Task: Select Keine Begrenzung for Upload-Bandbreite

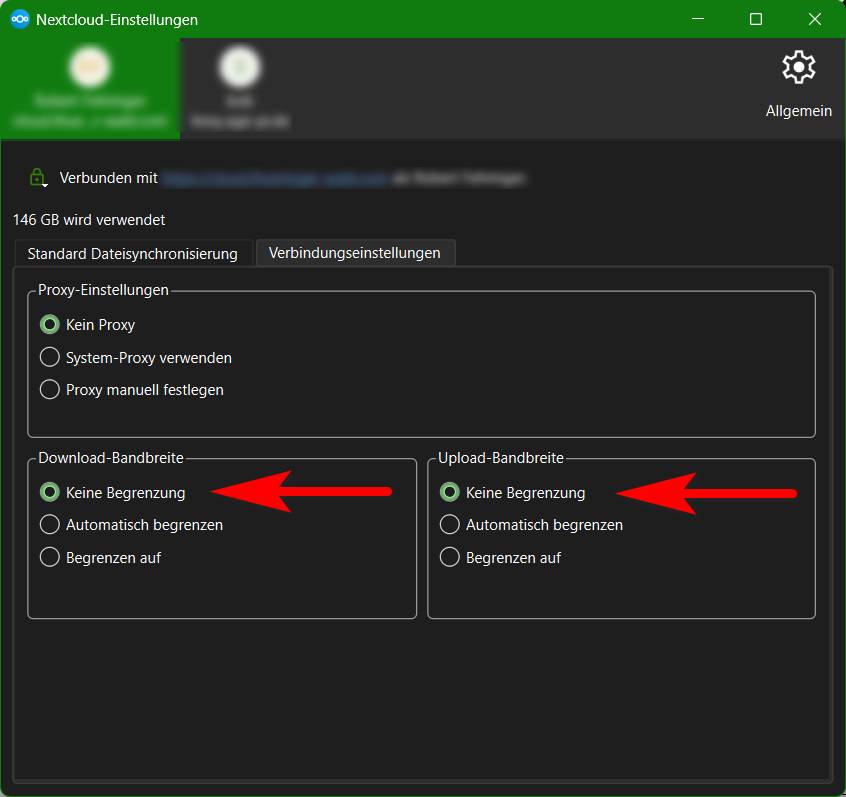Action: [450, 492]
